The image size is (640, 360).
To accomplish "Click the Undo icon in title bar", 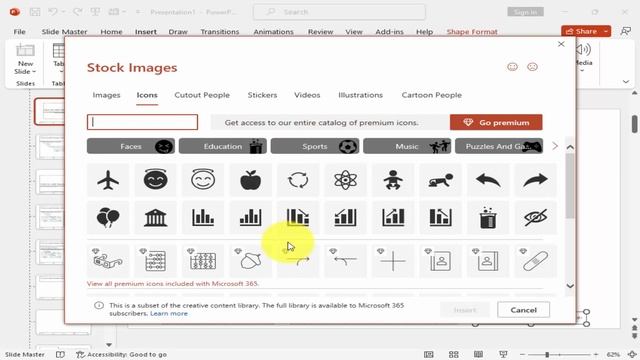I will point(53,12).
